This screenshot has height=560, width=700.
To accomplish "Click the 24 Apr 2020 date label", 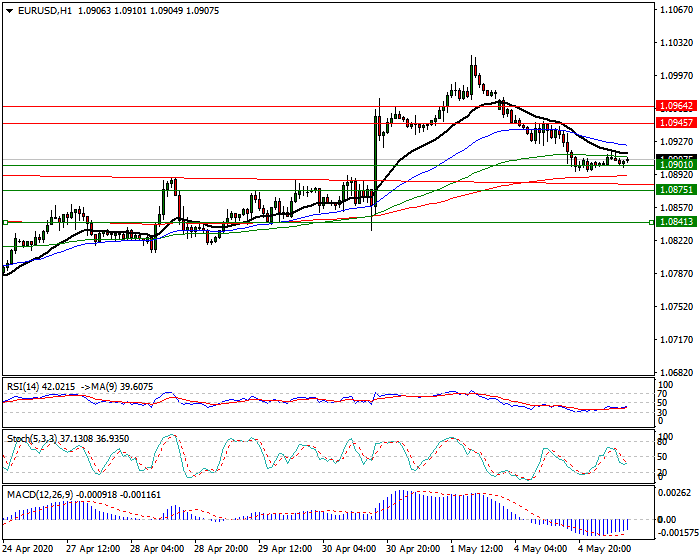I will click(28, 548).
